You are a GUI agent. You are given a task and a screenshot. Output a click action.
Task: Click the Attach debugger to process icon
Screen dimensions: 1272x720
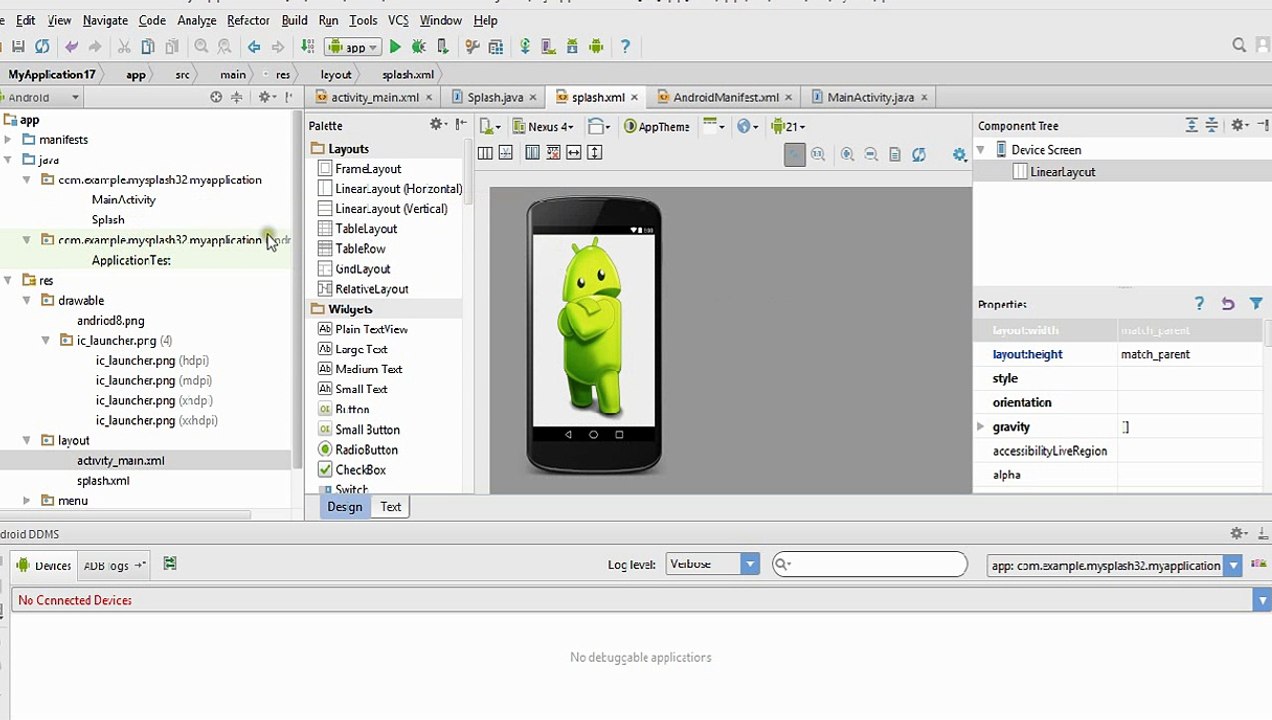443,46
